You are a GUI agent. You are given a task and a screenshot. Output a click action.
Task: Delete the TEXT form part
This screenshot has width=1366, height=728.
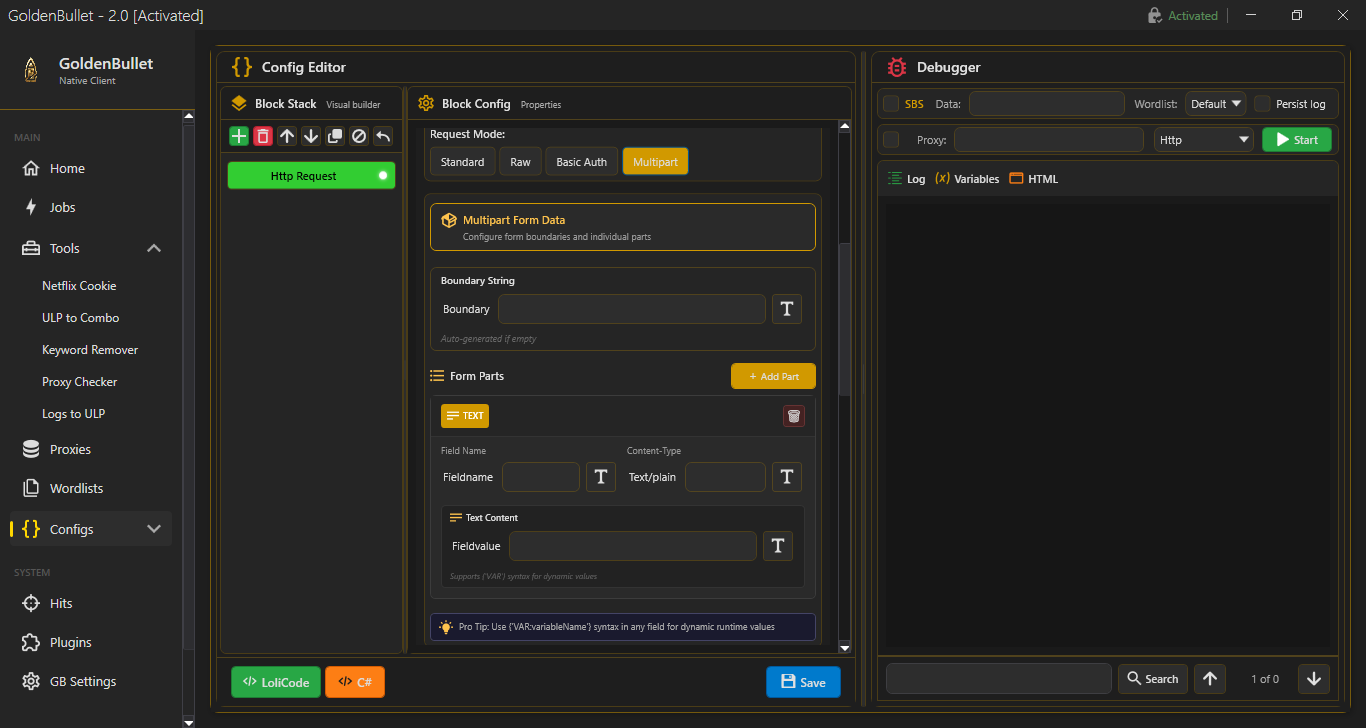click(793, 416)
